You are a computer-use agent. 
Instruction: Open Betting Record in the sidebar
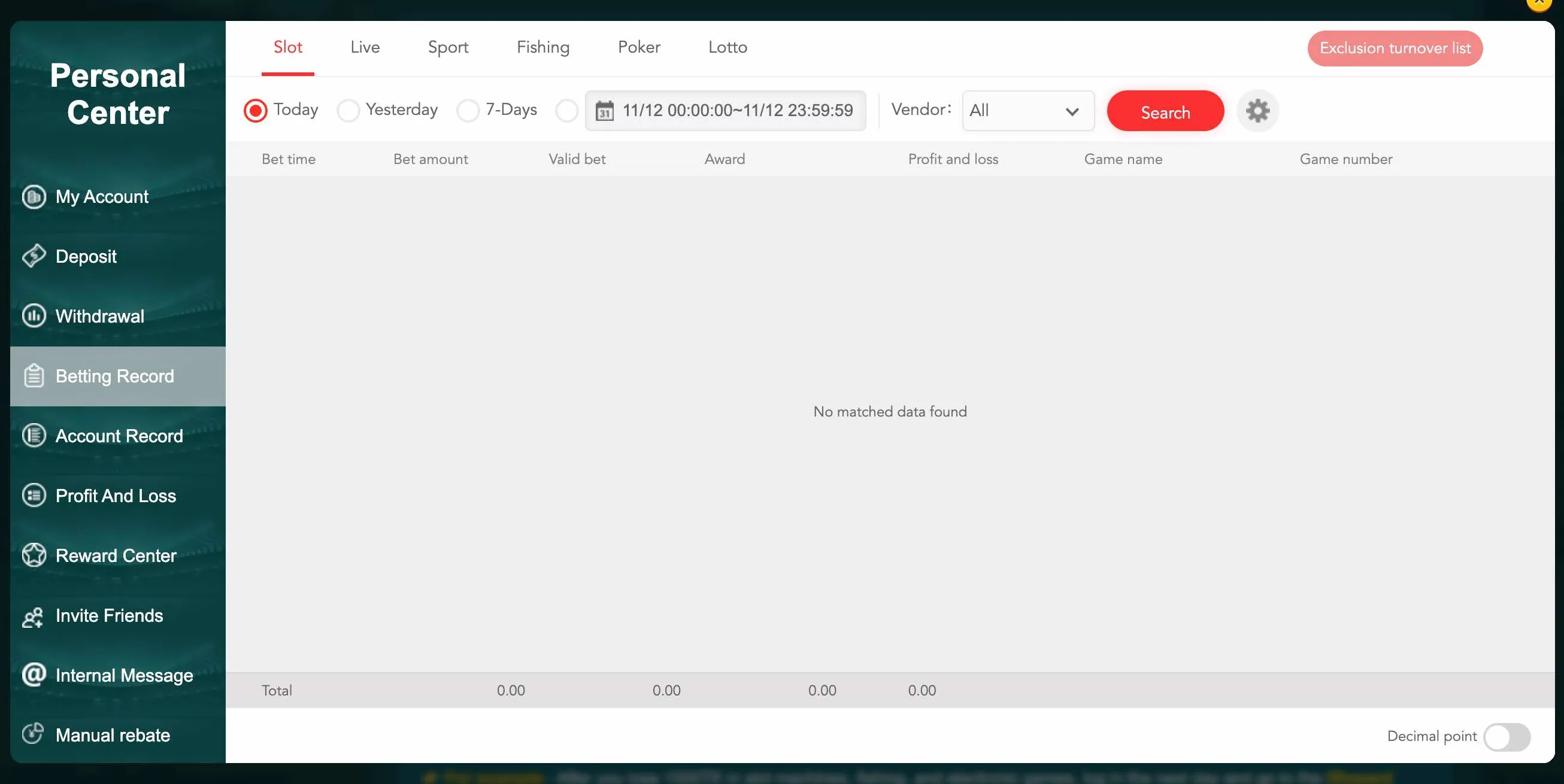point(118,376)
